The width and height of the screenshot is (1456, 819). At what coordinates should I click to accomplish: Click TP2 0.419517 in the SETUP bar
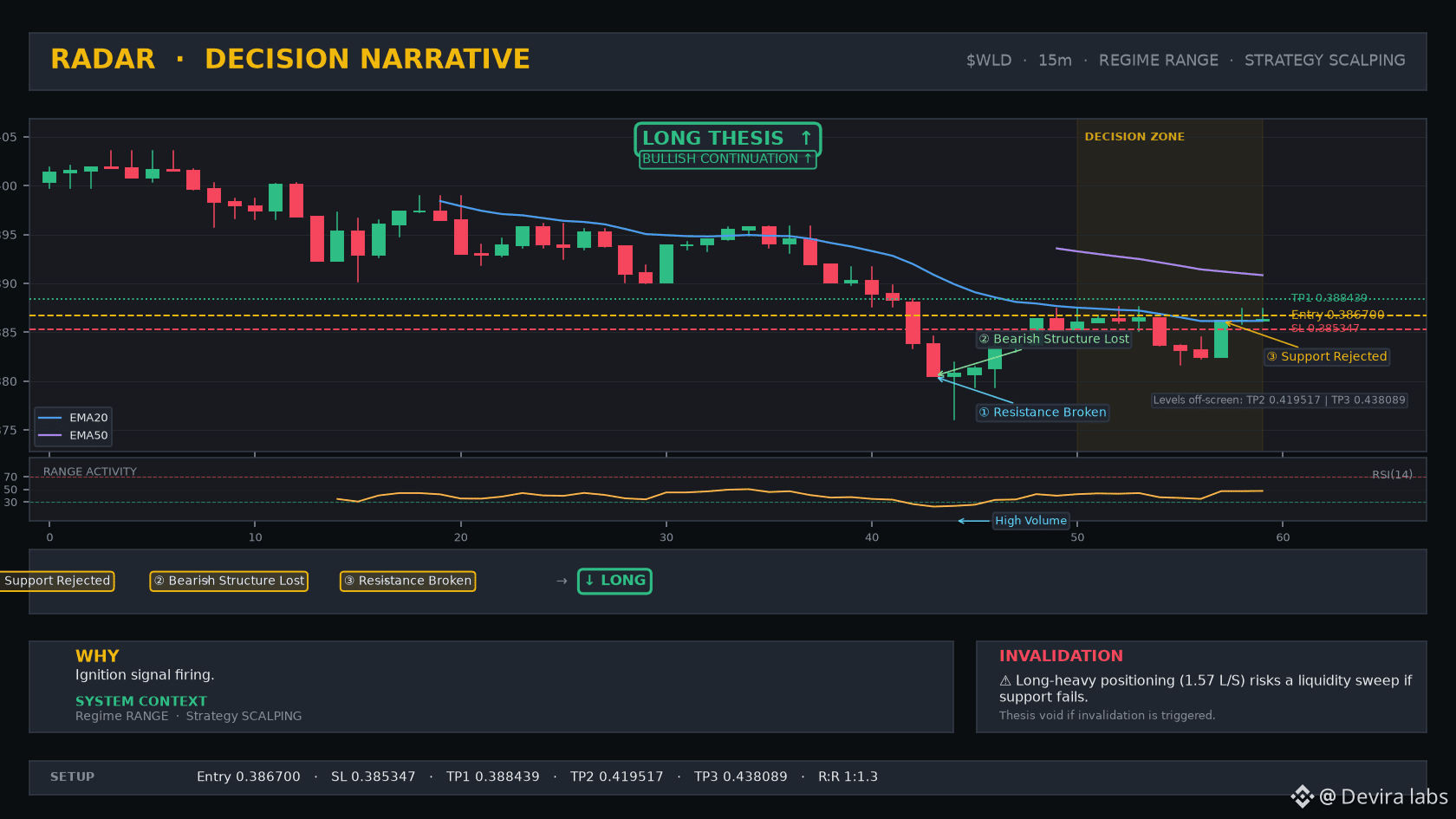tap(617, 777)
